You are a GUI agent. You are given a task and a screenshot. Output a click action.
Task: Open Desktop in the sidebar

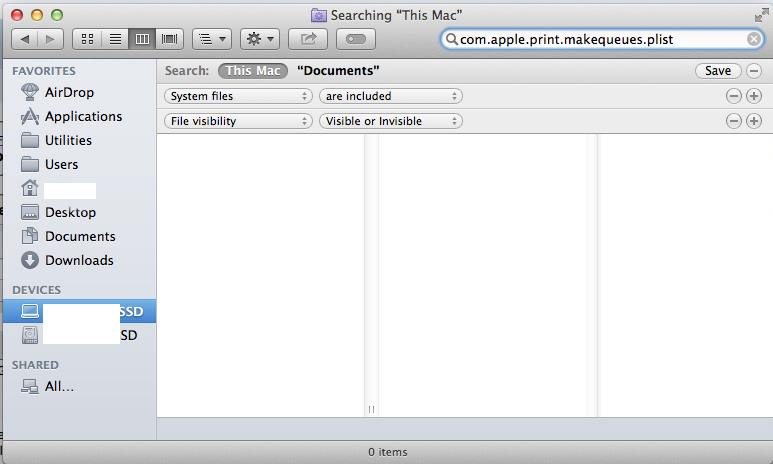pyautogui.click(x=58, y=213)
